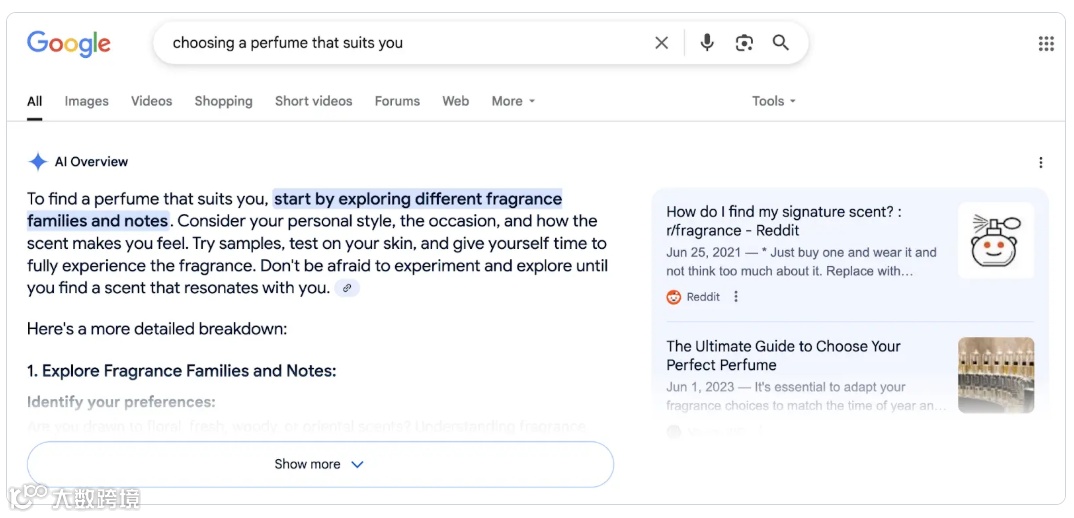Switch to the Videos tab
1074x518 pixels.
[151, 101]
